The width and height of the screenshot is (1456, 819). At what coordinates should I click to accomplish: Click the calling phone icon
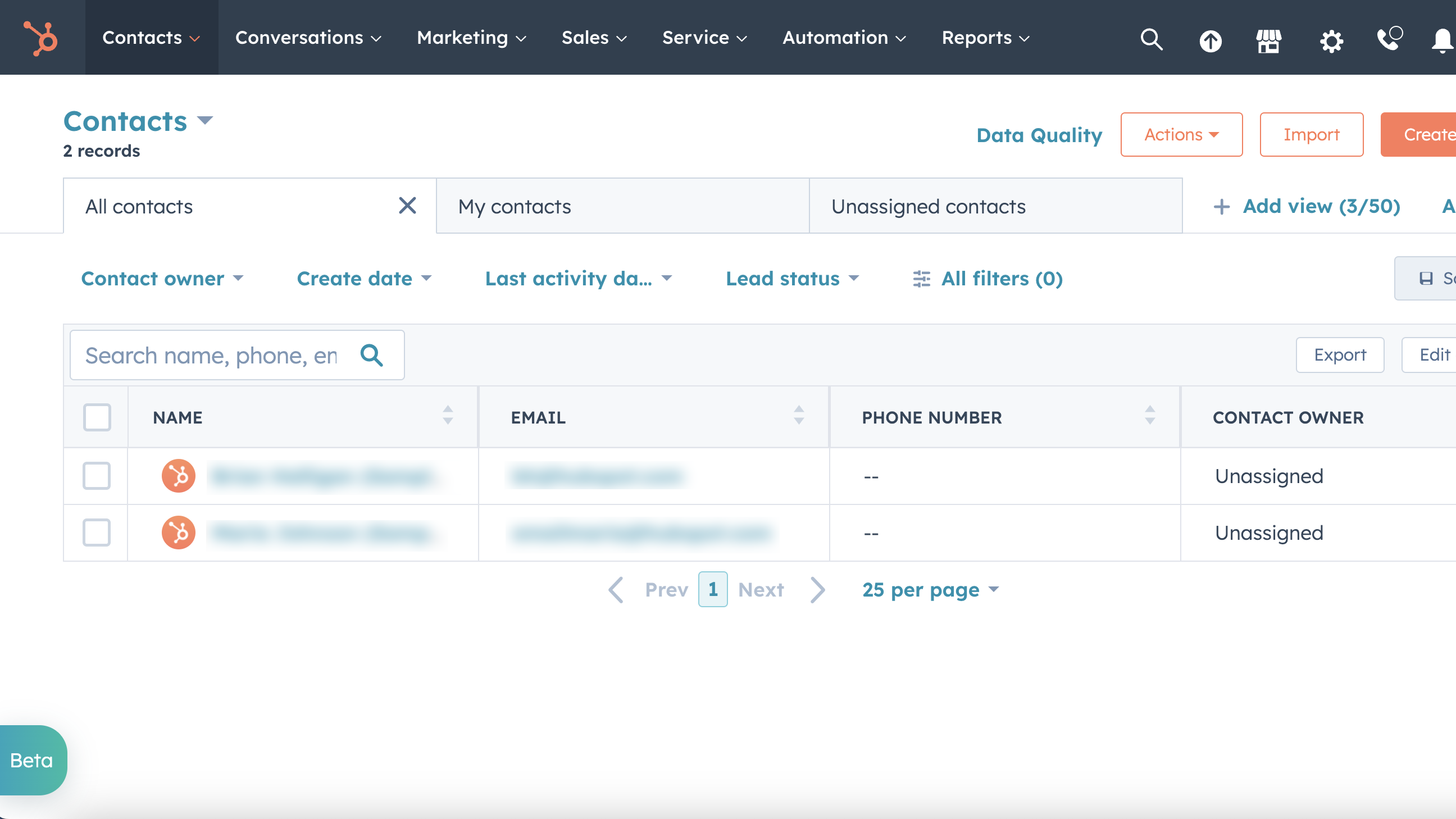point(1389,39)
